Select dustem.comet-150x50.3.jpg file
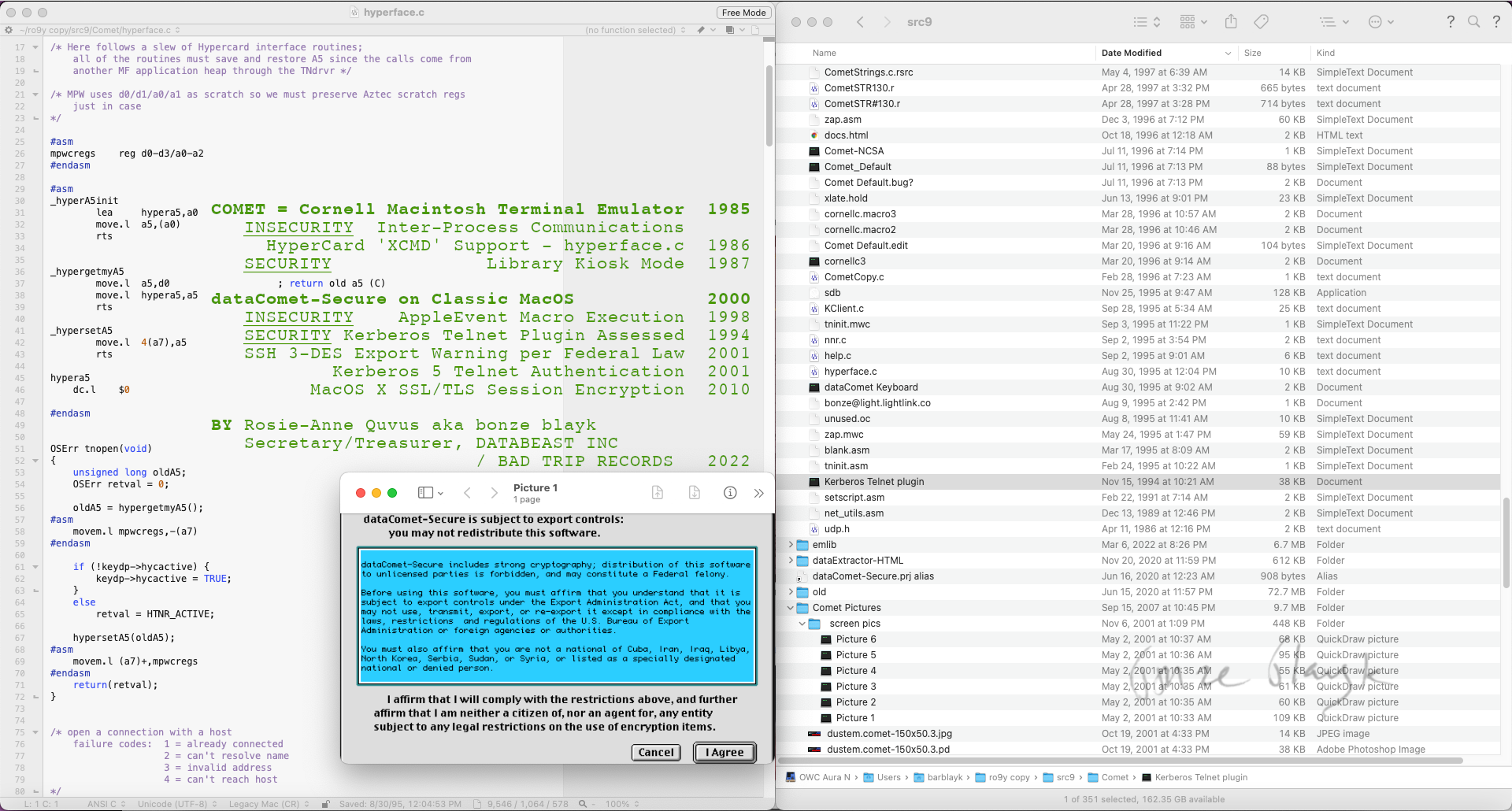Viewport: 1512px width, 811px height. [1138, 734]
